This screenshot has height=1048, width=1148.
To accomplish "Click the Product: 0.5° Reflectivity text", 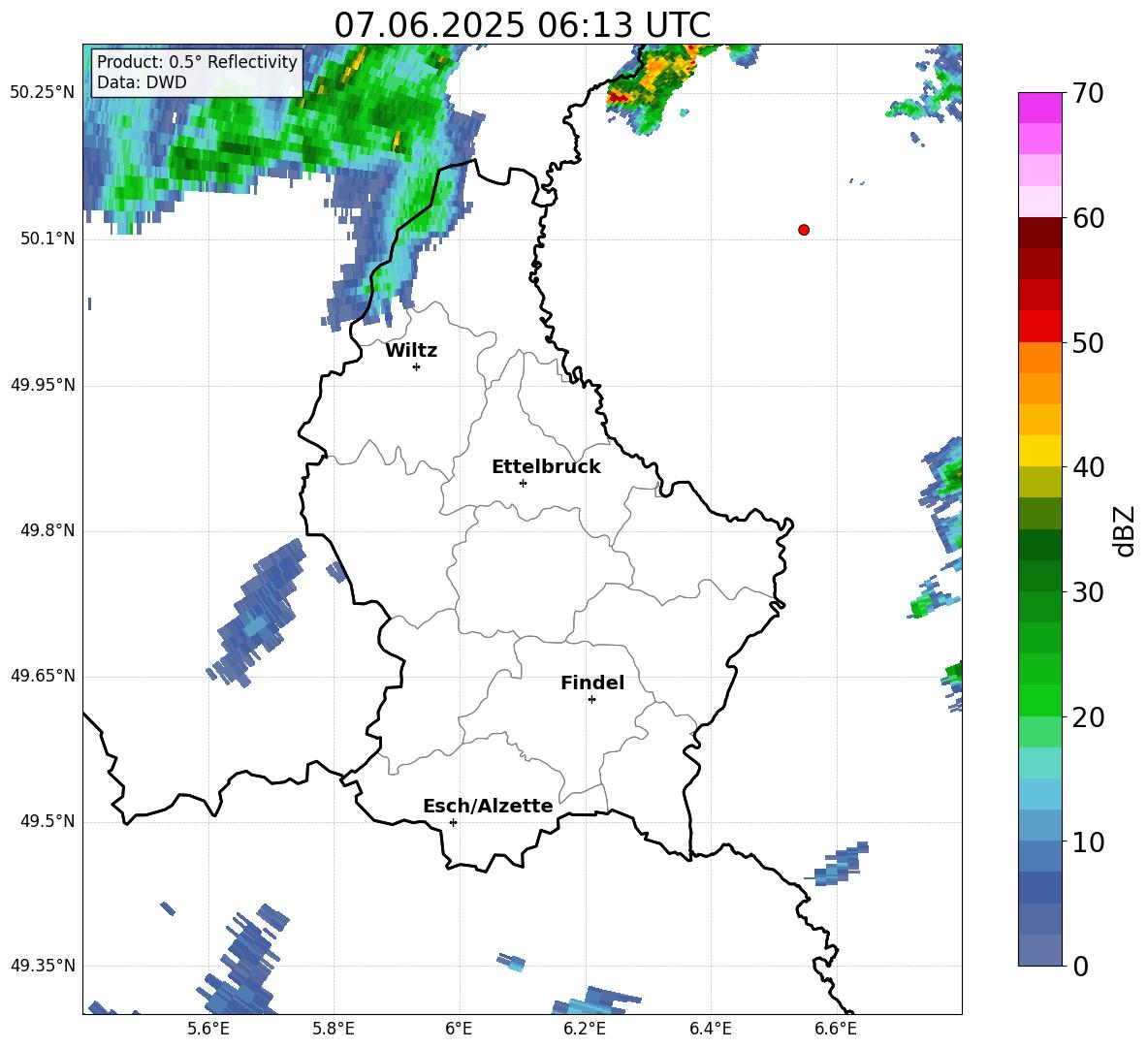I will (x=197, y=61).
